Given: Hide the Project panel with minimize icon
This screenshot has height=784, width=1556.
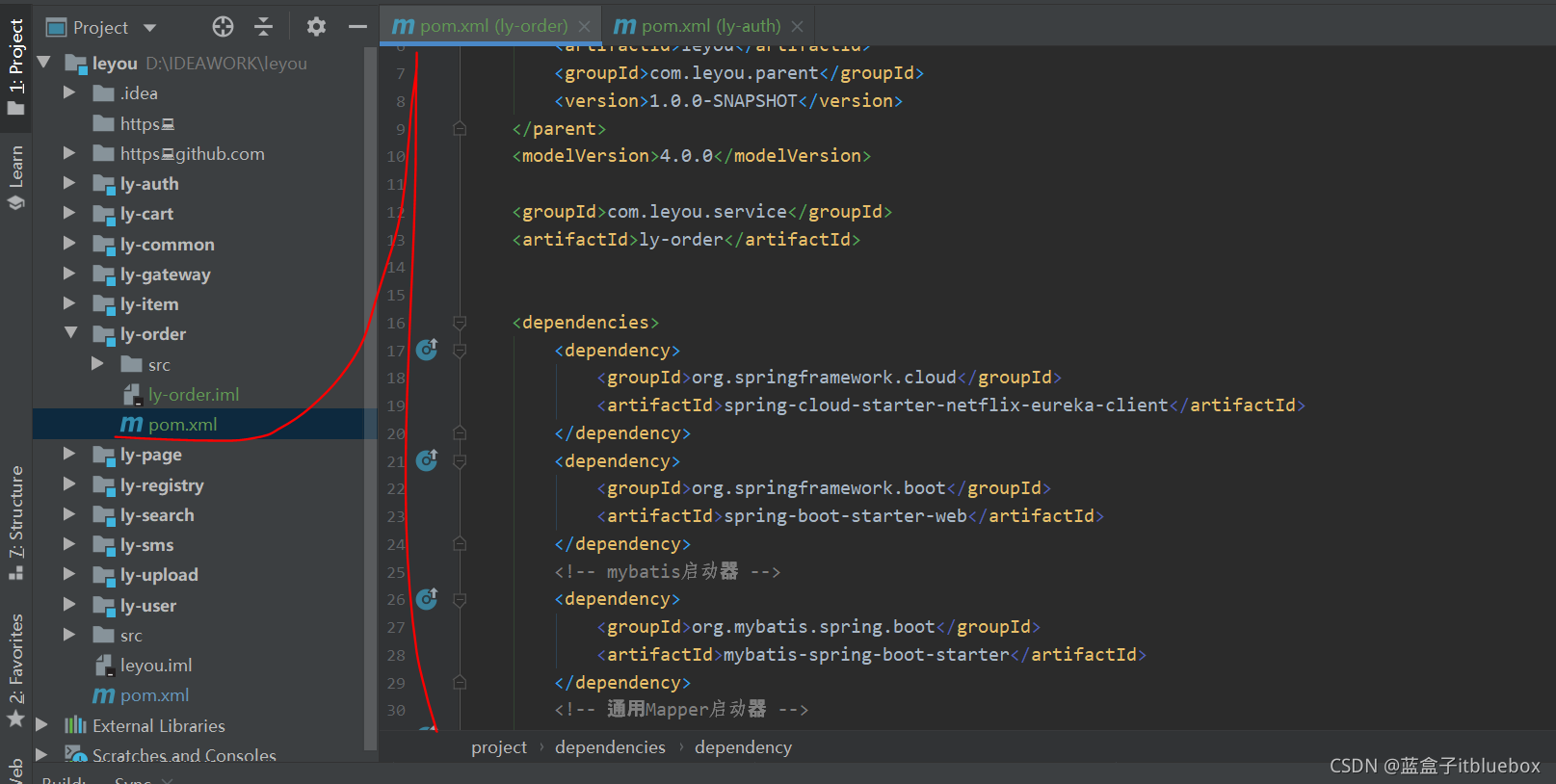Looking at the screenshot, I should (x=357, y=27).
